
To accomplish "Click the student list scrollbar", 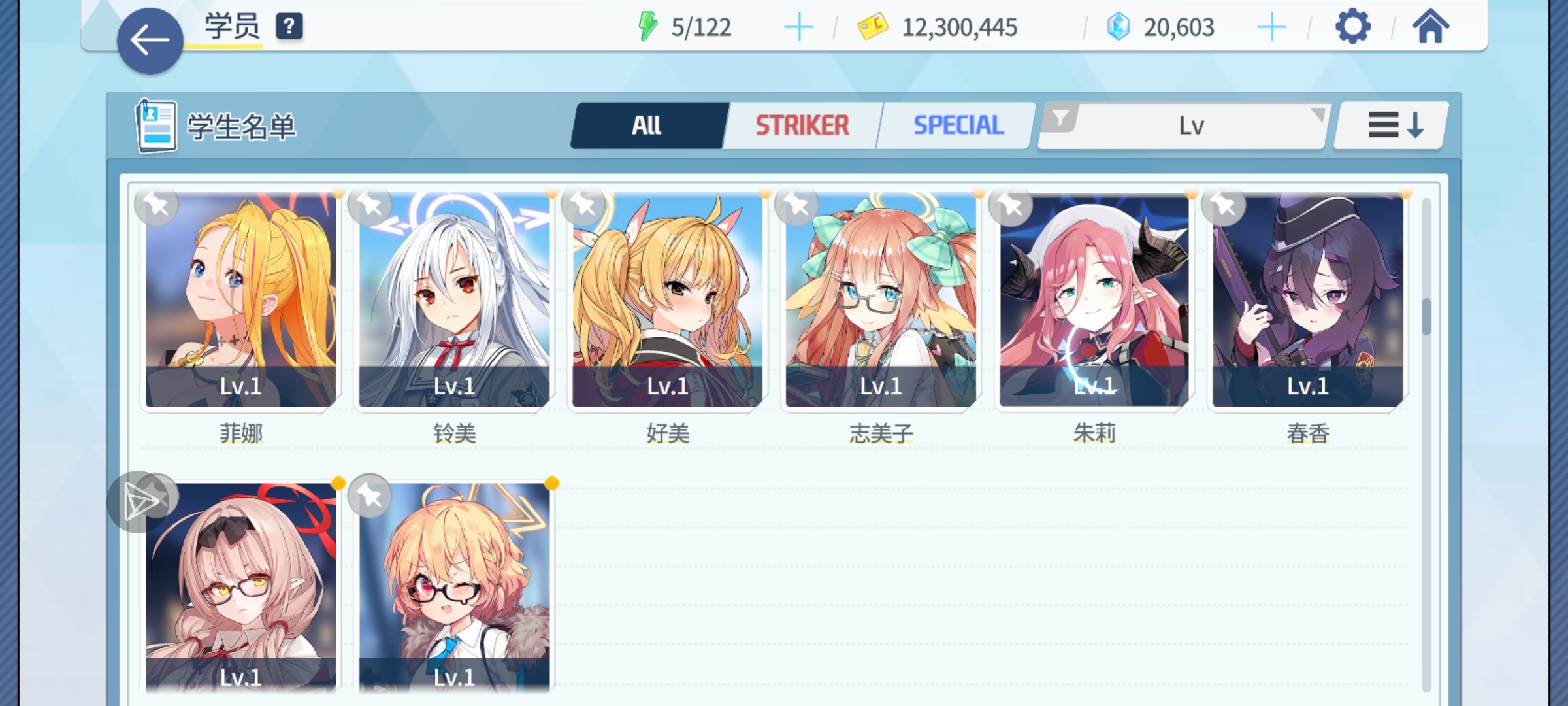I will click(1426, 316).
